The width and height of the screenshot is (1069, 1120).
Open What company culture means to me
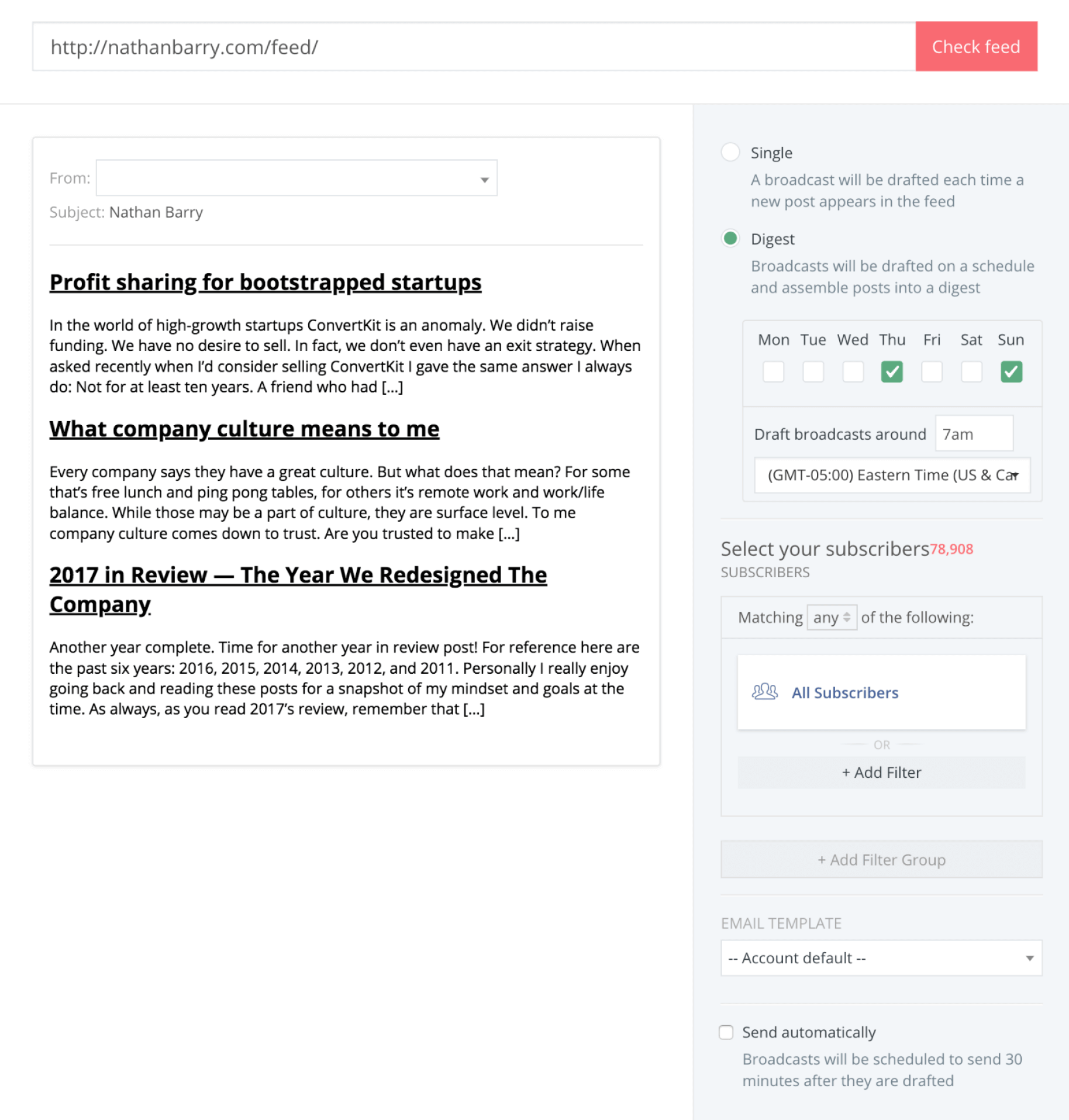pyautogui.click(x=244, y=429)
